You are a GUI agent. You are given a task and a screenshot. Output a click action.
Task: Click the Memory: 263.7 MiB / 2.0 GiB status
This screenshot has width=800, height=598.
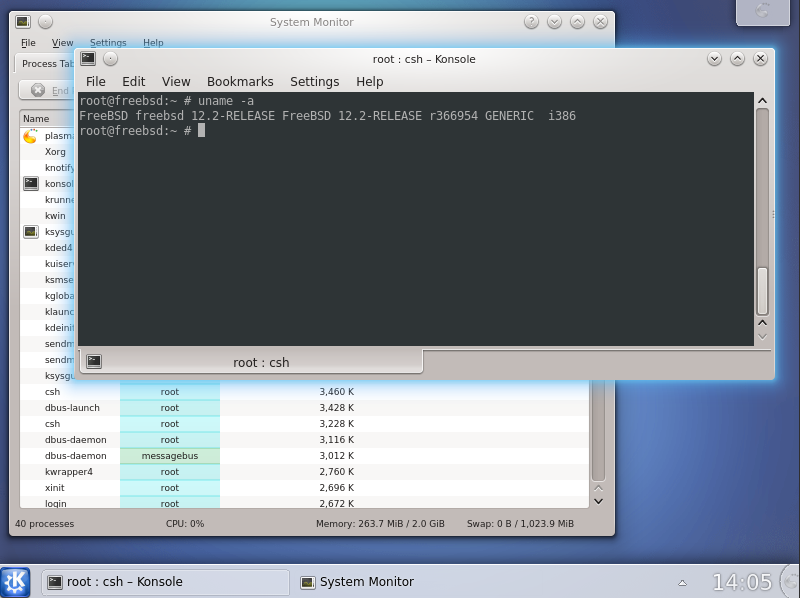380,524
